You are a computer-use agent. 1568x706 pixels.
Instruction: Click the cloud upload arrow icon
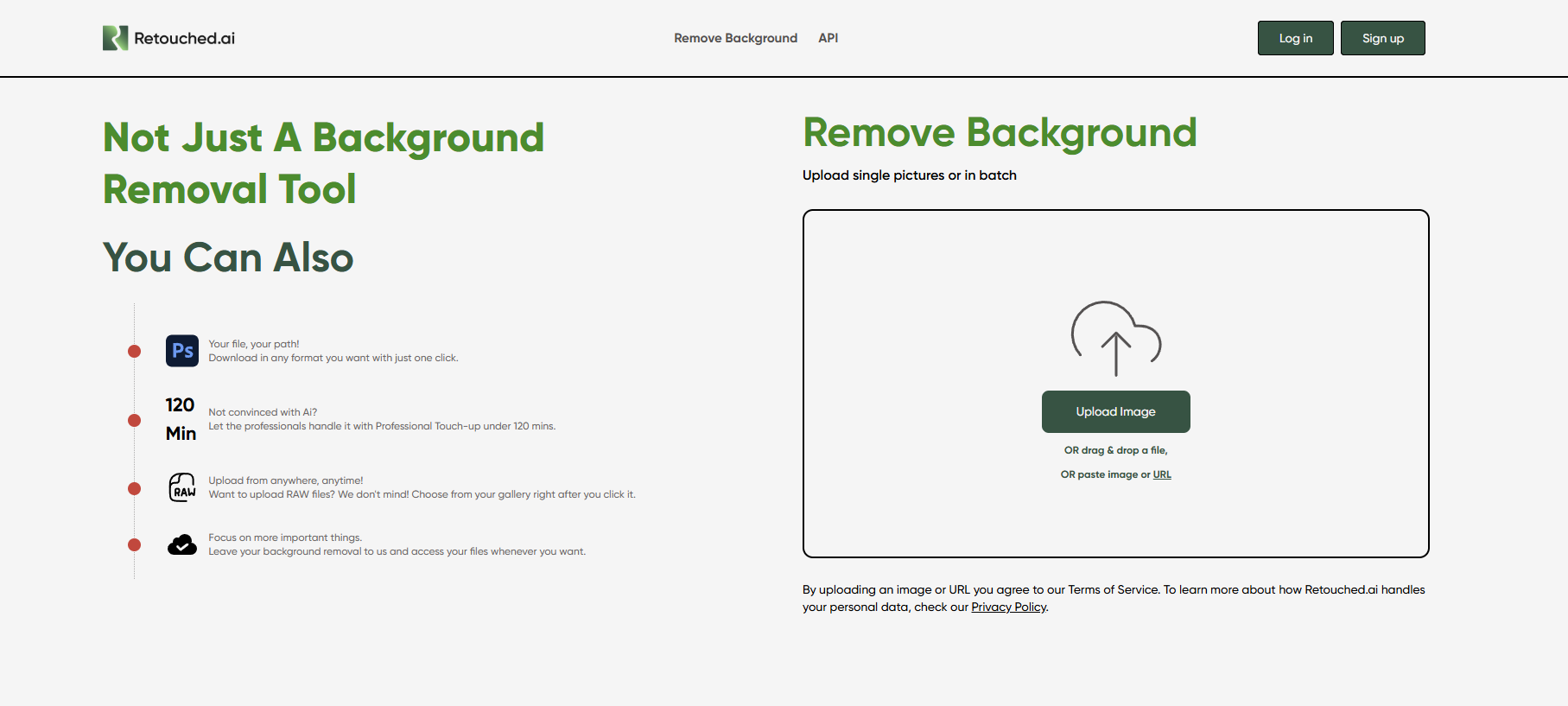[1115, 339]
